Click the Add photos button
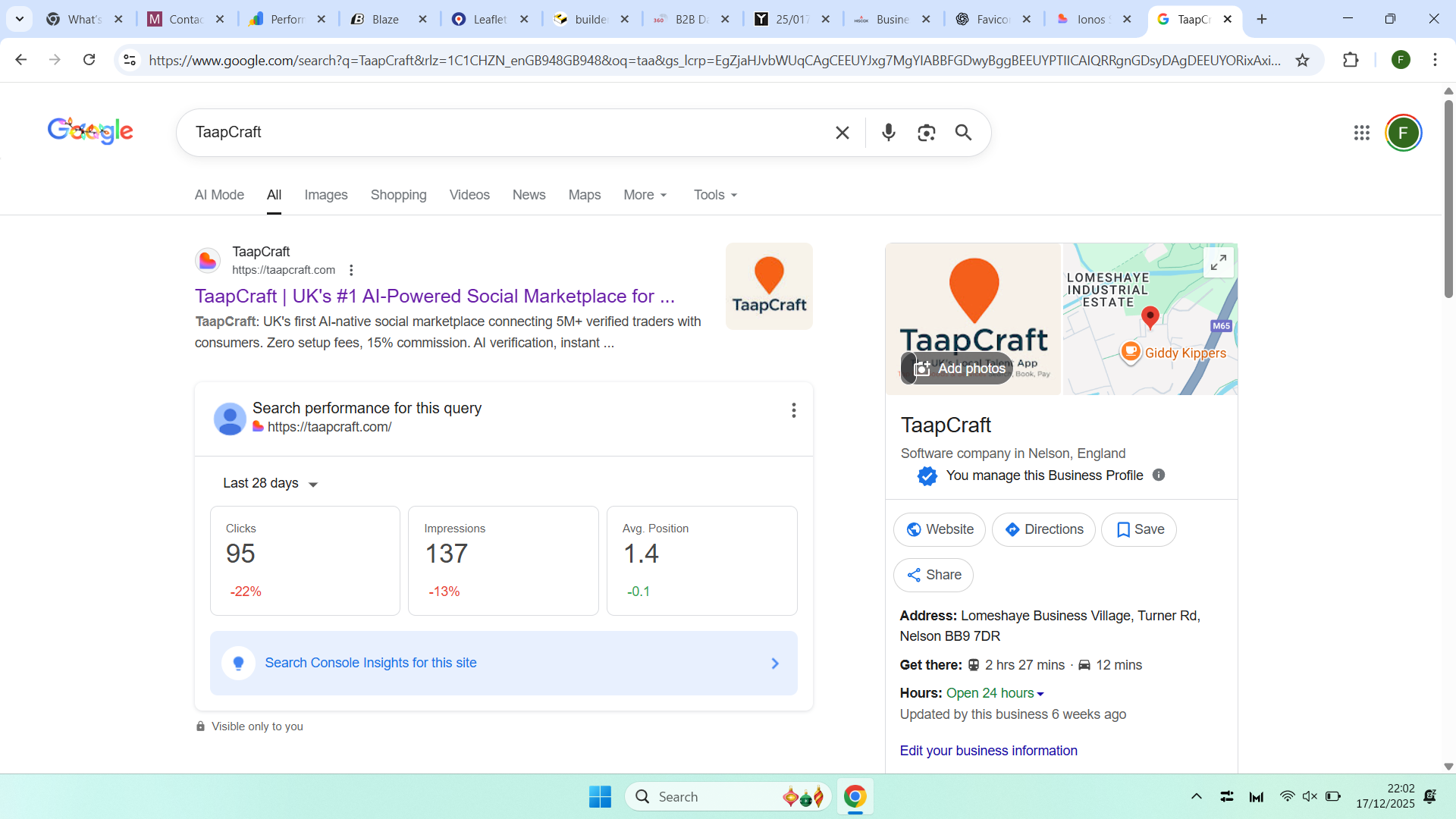Screen dimensions: 1456x819 (959, 369)
